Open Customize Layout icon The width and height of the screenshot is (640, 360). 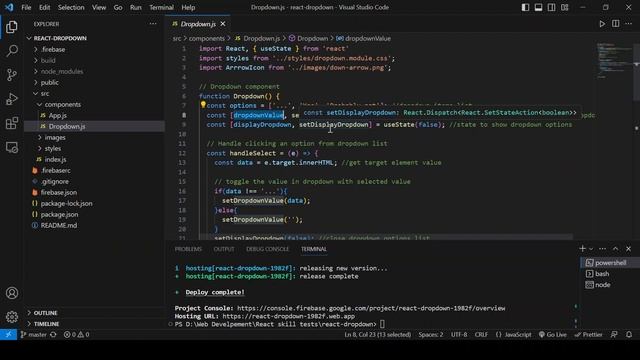click(x=564, y=7)
